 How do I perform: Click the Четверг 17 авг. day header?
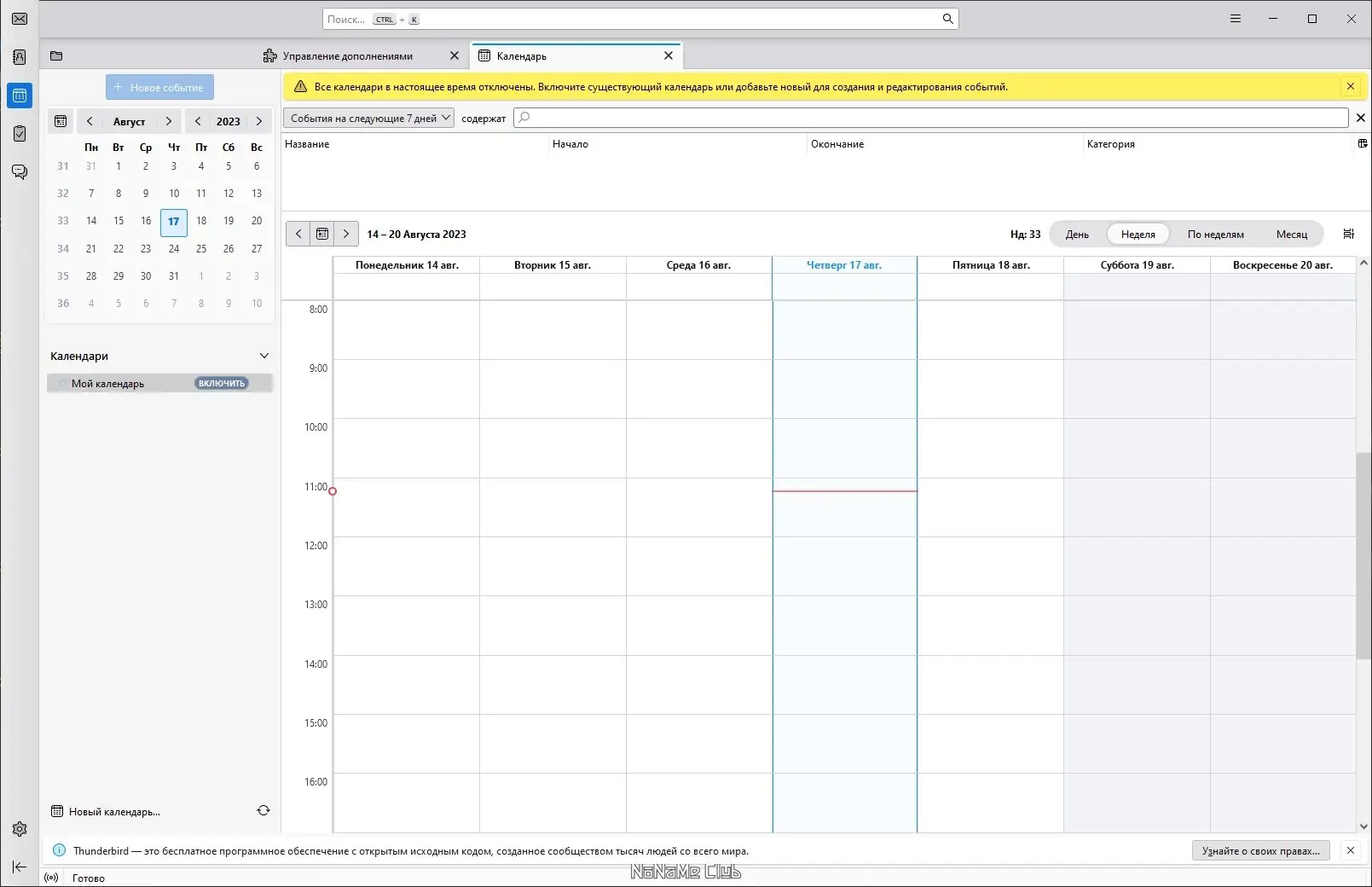coord(844,265)
